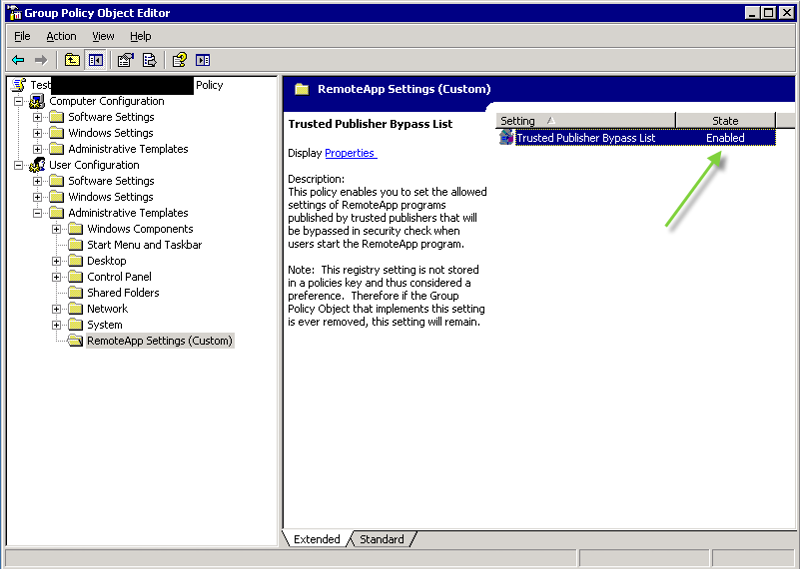Click the policy scroll icon at the tree root
The height and width of the screenshot is (569, 800).
point(19,85)
